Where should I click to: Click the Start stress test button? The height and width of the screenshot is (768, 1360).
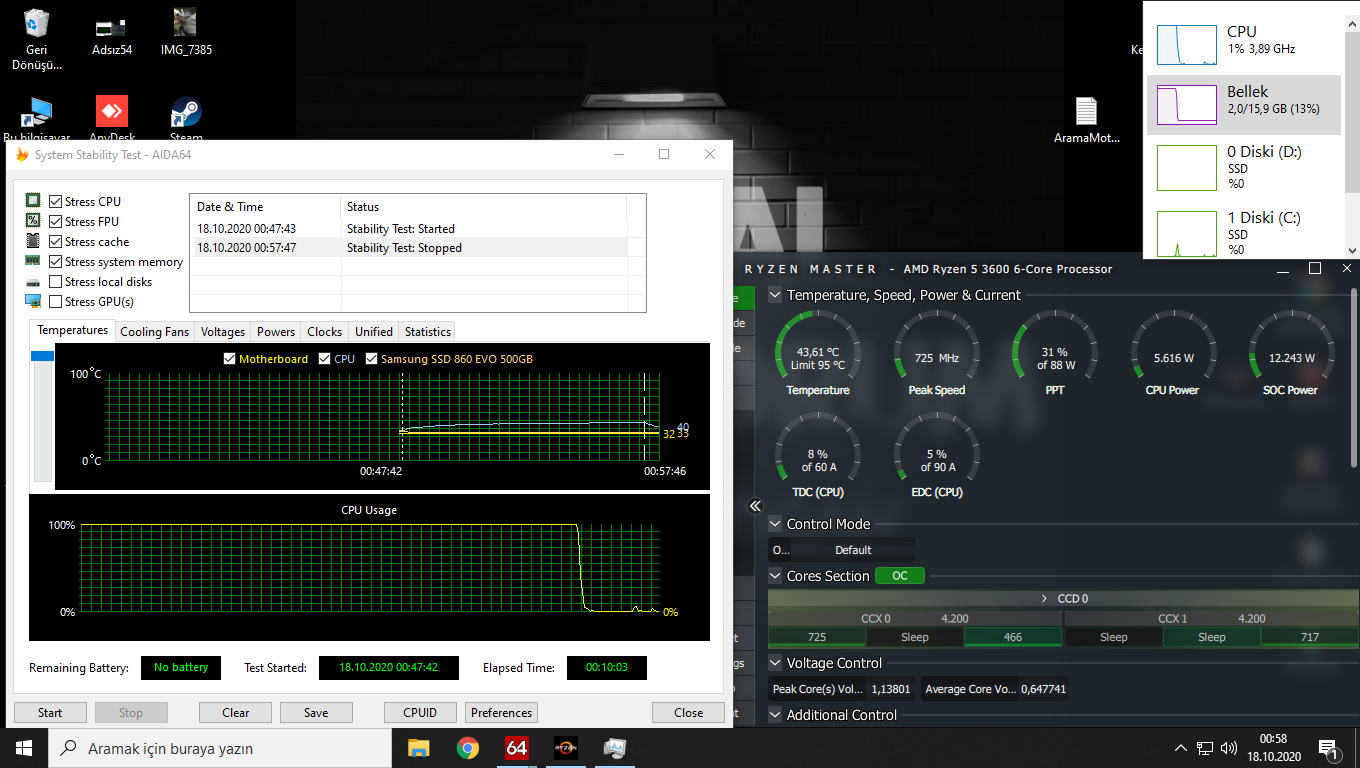coord(50,713)
